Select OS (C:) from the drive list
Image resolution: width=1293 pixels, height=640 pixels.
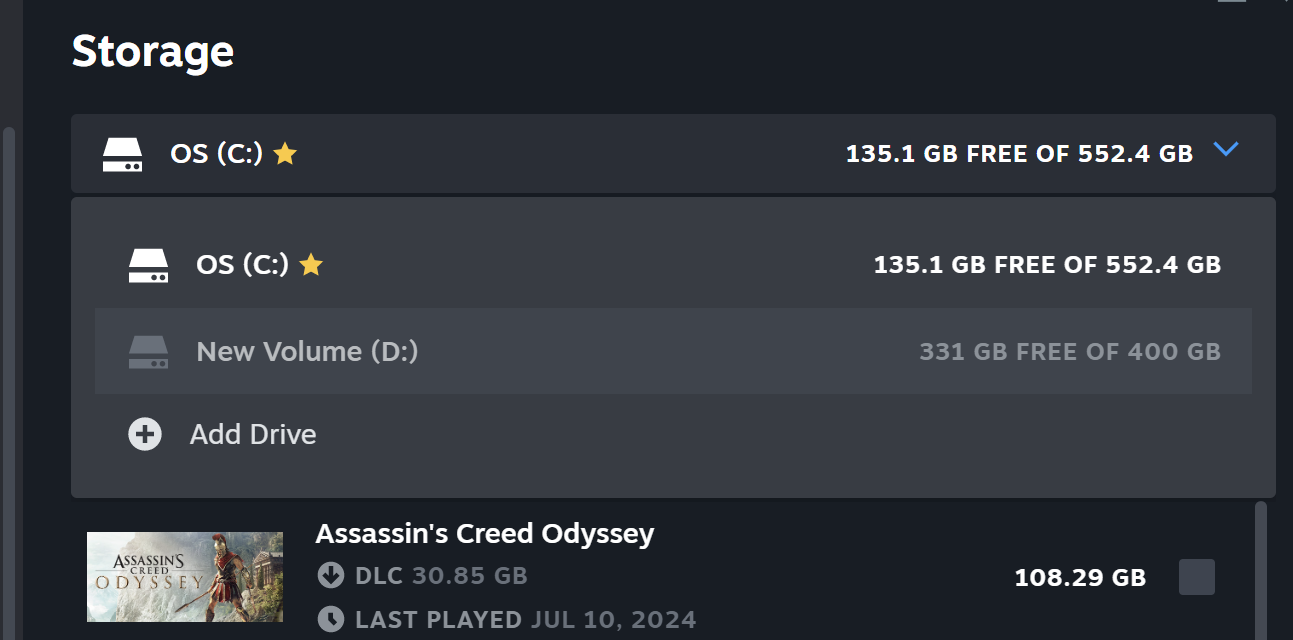[673, 265]
